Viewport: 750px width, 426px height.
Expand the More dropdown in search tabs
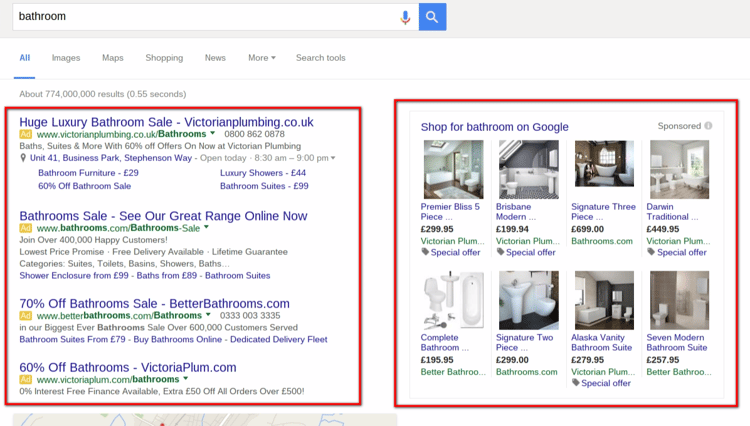(261, 58)
